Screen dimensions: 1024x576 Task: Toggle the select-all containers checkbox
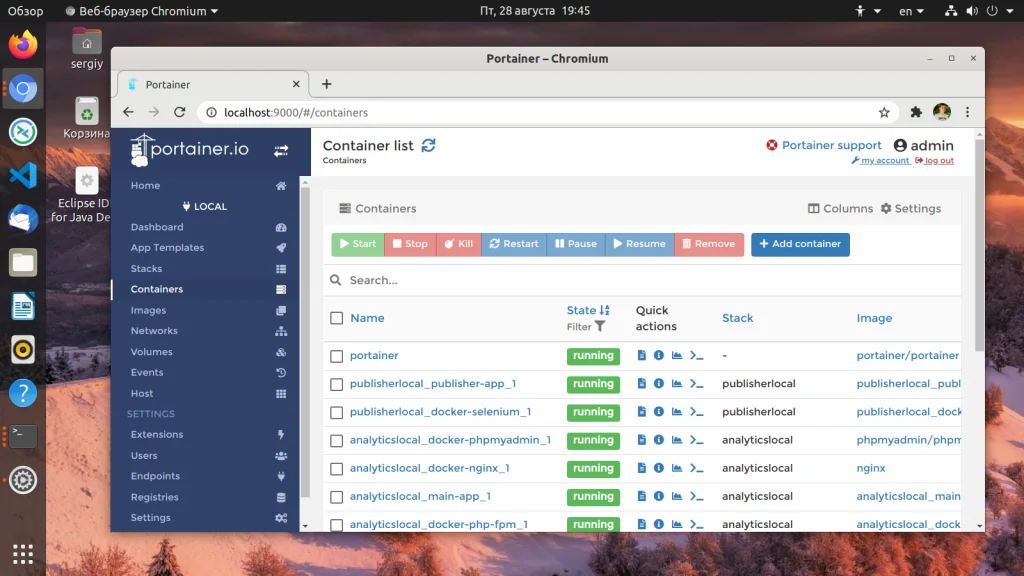[x=336, y=318]
